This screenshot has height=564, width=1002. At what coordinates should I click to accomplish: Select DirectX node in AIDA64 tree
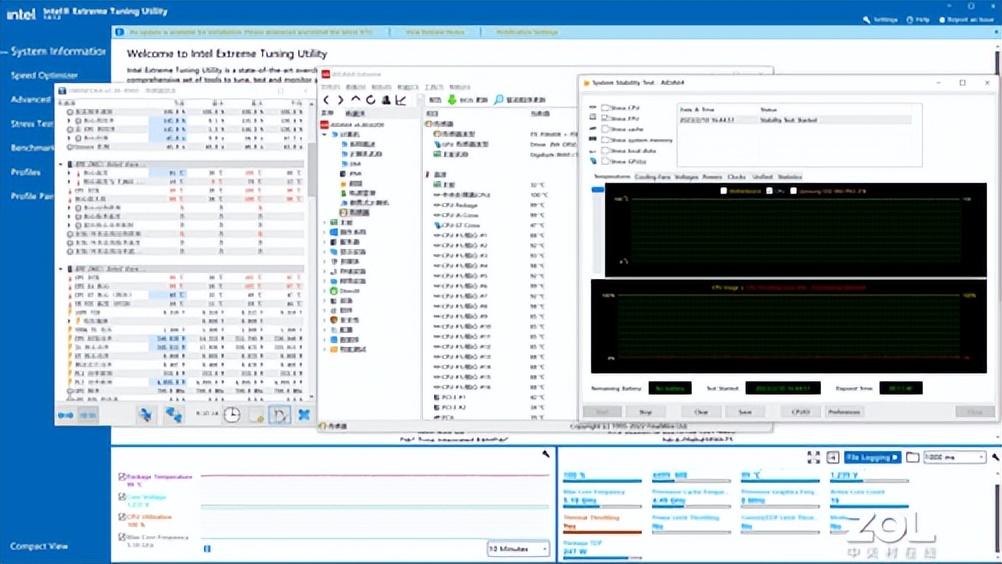[x=345, y=291]
